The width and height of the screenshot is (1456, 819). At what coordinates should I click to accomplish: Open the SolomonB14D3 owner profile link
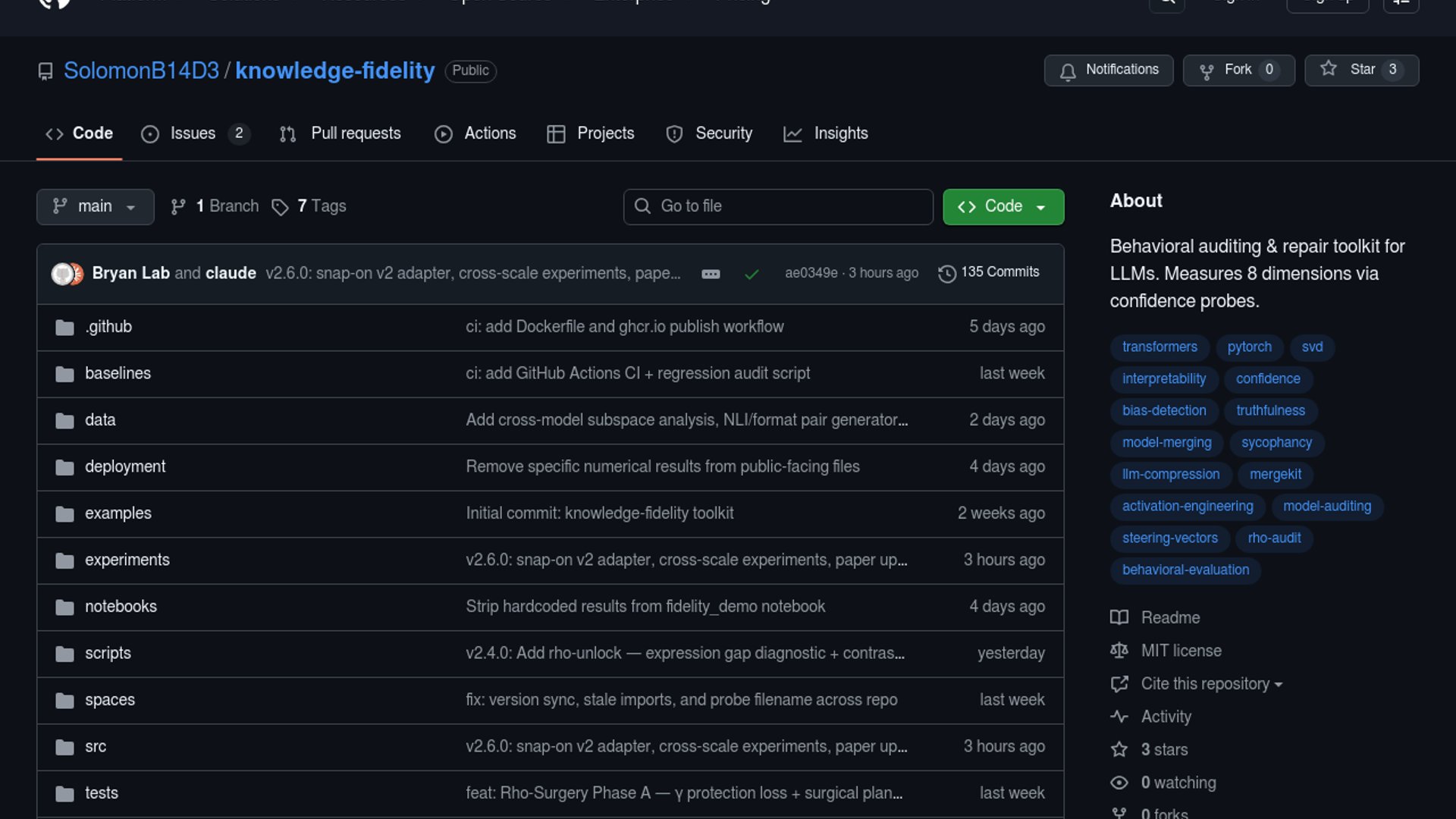click(141, 71)
